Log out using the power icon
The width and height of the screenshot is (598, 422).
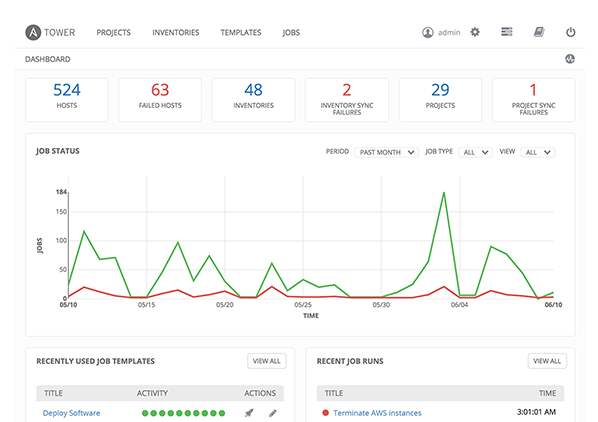570,32
